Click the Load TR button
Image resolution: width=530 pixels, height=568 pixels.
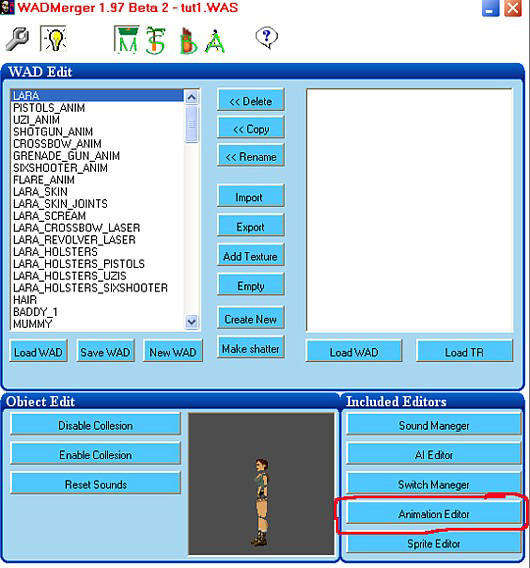coord(464,351)
